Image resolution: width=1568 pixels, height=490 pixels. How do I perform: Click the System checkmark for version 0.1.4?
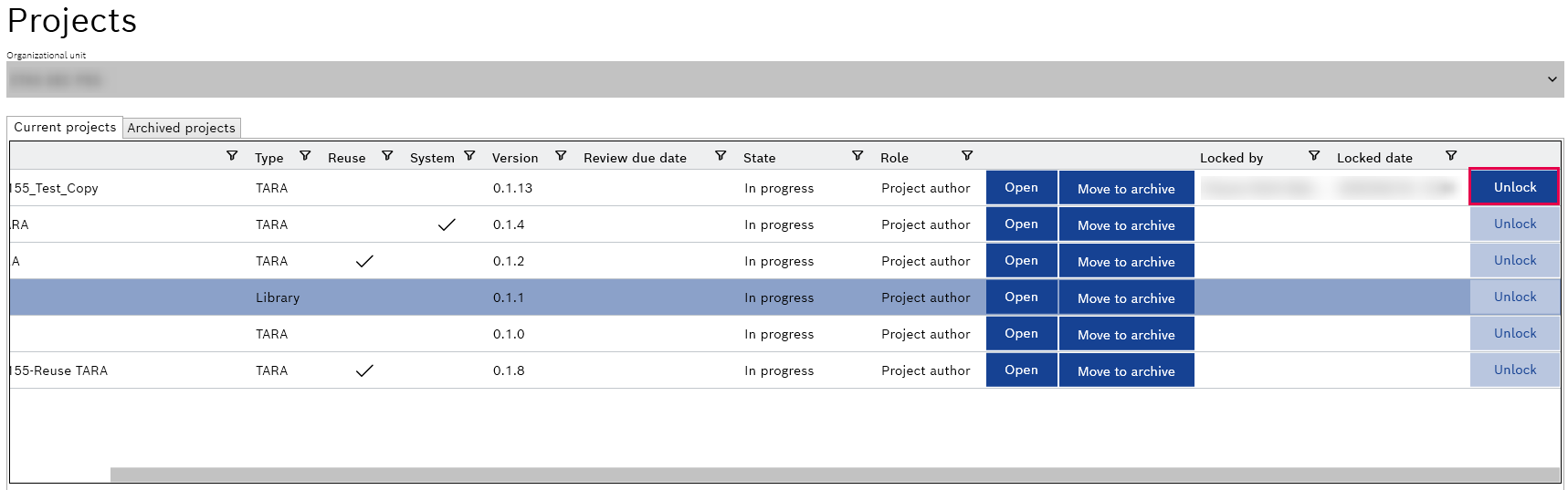coord(447,224)
